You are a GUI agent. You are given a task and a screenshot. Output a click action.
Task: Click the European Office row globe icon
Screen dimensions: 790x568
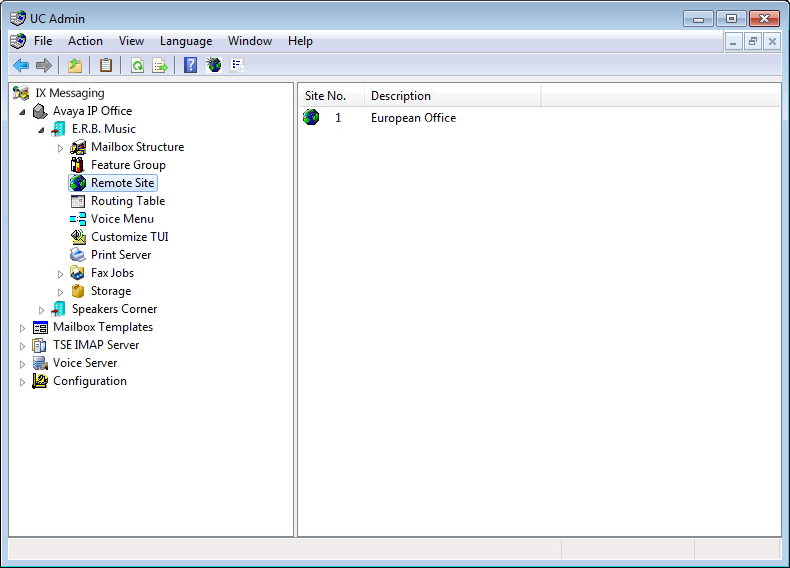click(311, 117)
